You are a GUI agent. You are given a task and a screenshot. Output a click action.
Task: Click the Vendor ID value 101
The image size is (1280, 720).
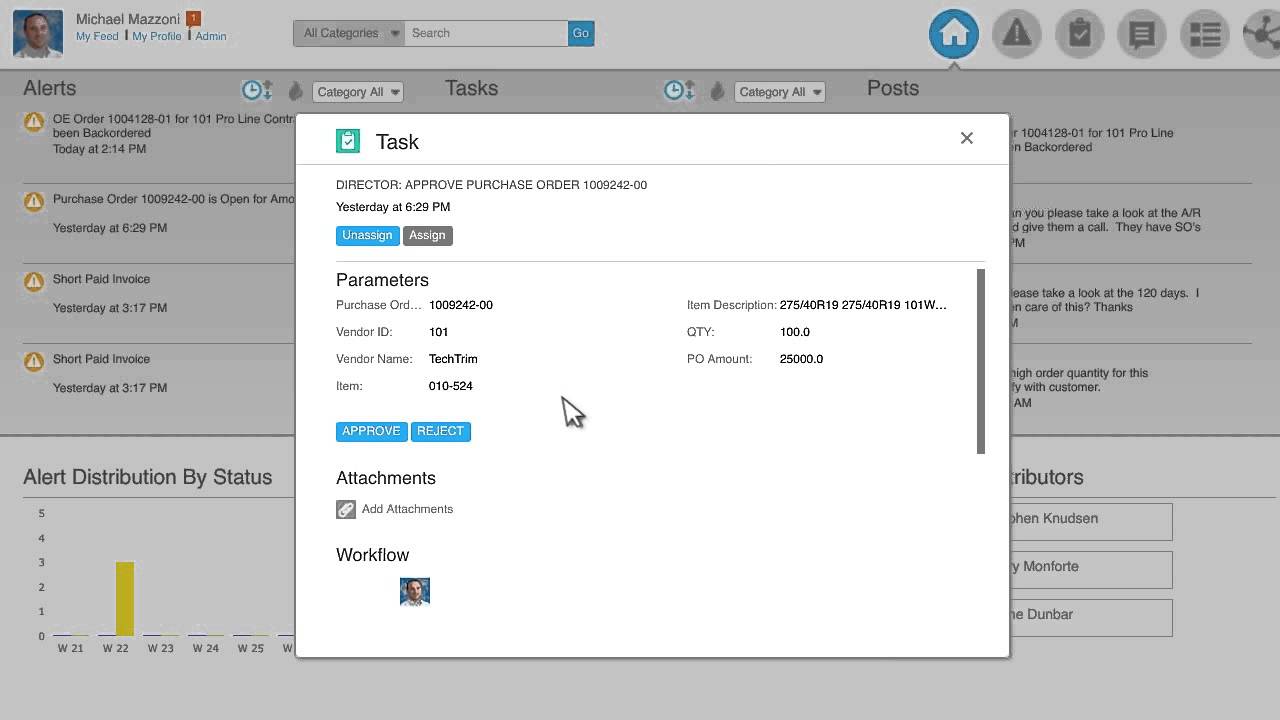[438, 332]
